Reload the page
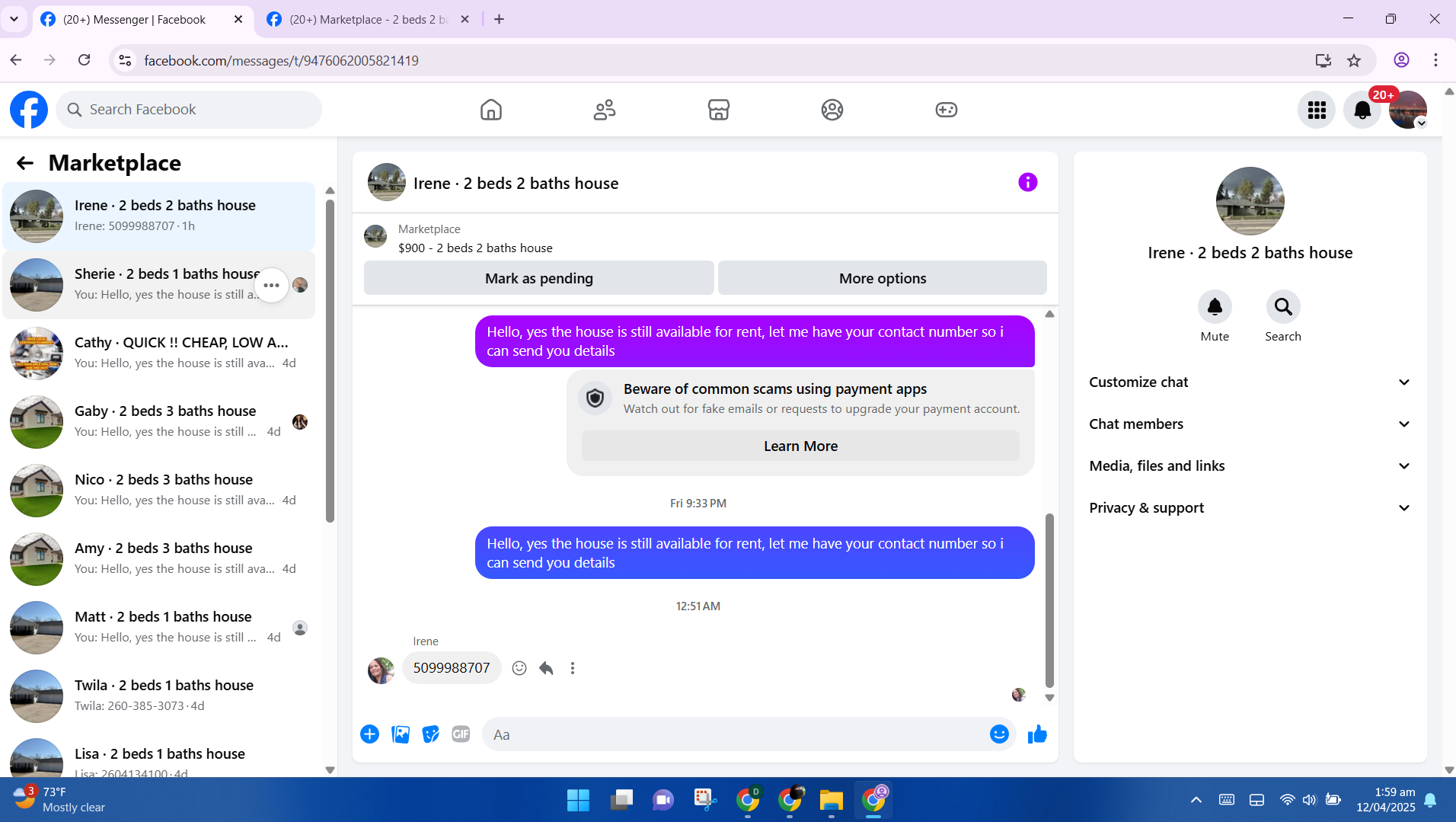 pyautogui.click(x=85, y=60)
